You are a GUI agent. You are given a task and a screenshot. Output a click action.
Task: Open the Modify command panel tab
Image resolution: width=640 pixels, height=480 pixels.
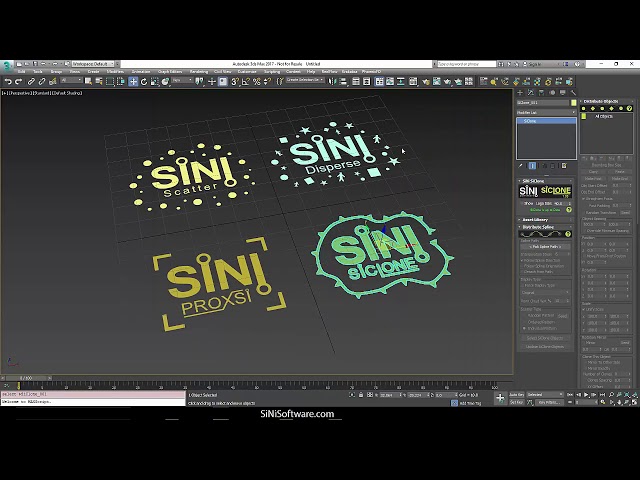click(531, 93)
